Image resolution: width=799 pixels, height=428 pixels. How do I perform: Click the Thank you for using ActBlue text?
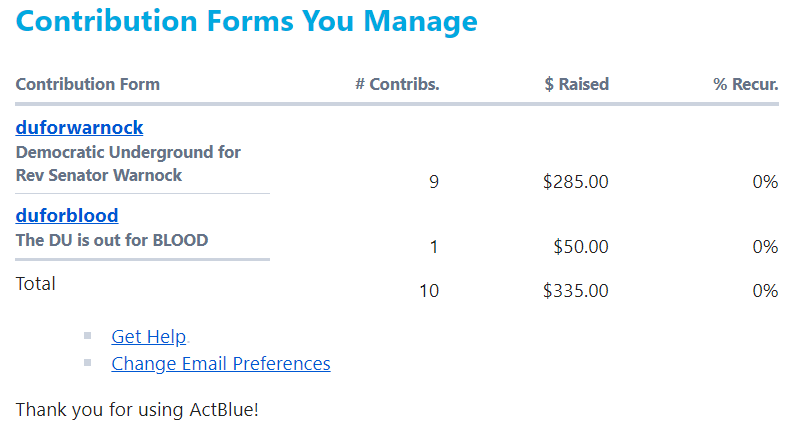(137, 409)
